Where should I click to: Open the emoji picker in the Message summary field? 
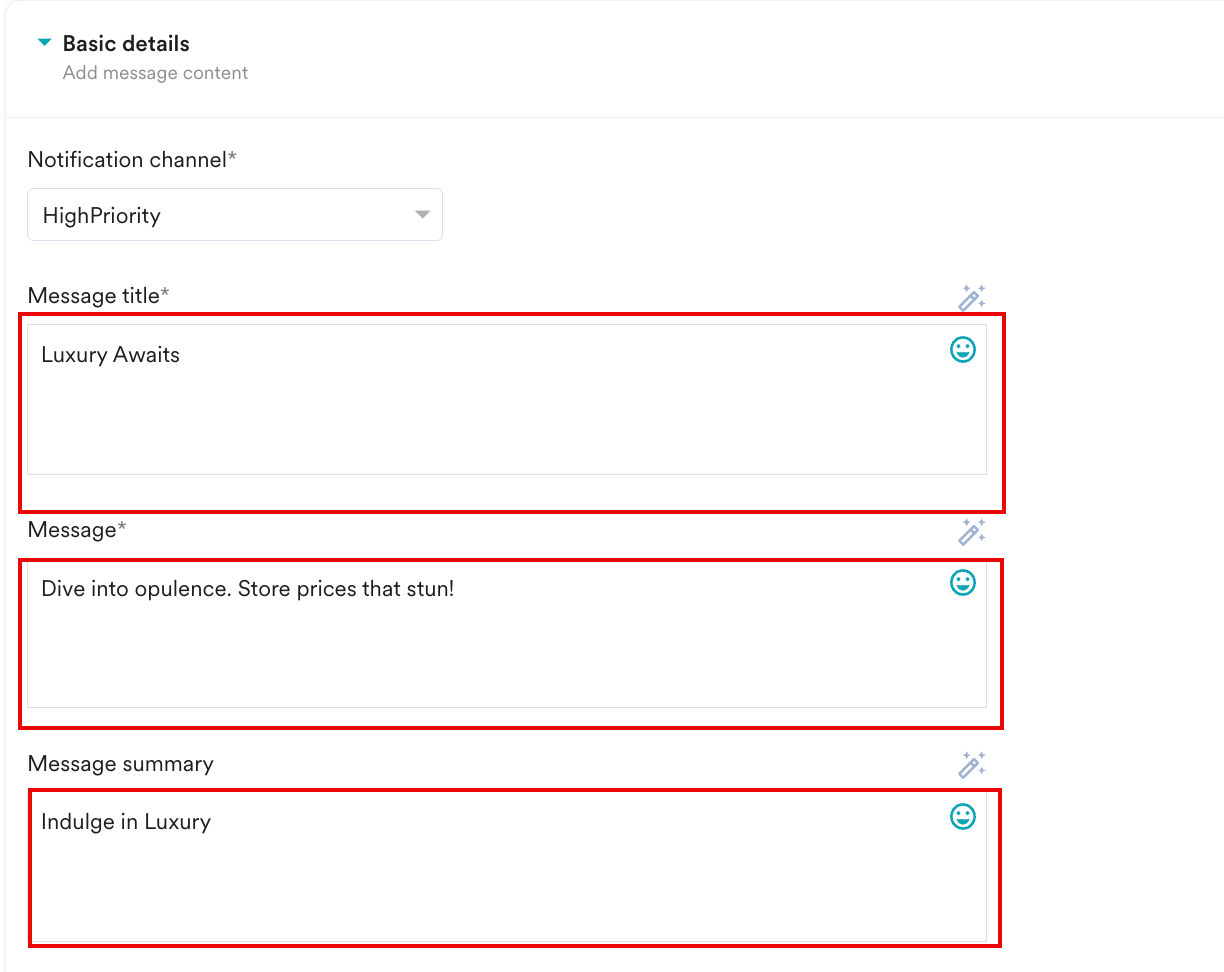963,817
